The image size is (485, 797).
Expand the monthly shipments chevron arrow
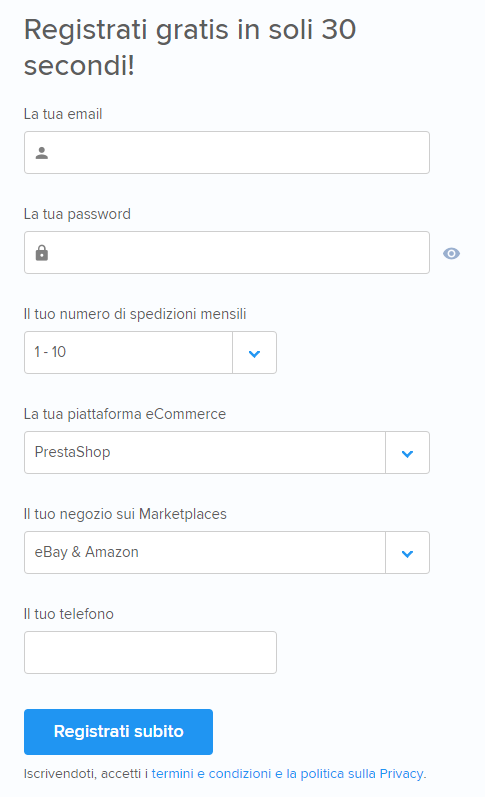tap(255, 353)
